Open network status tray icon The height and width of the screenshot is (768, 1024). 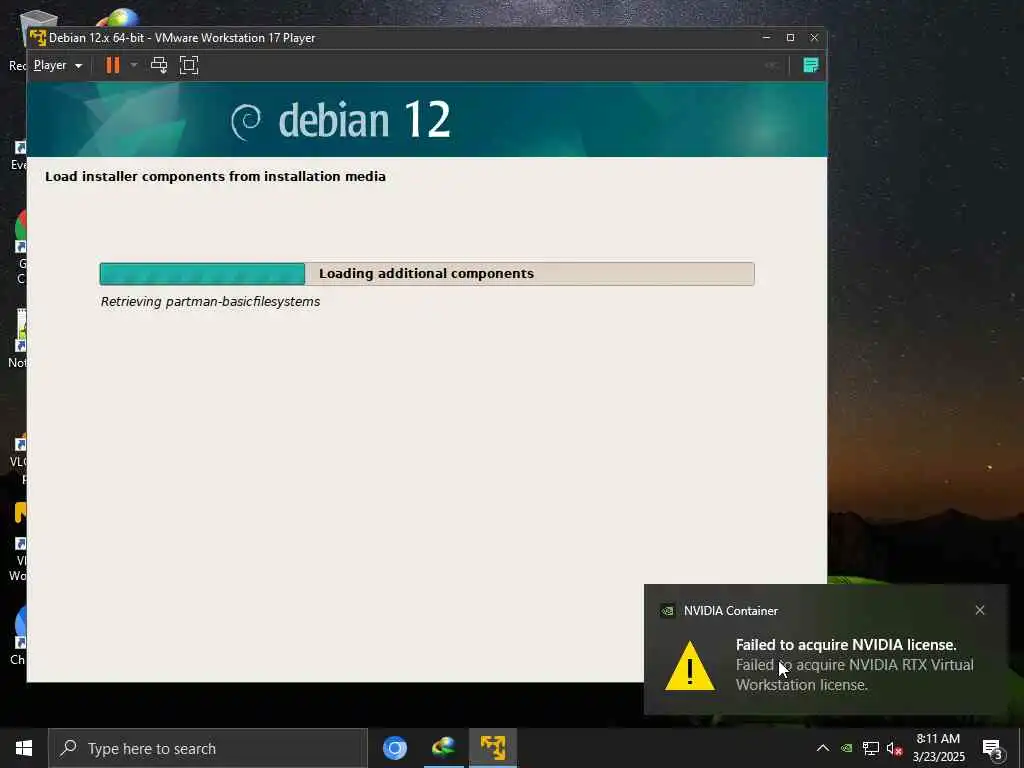coord(871,748)
